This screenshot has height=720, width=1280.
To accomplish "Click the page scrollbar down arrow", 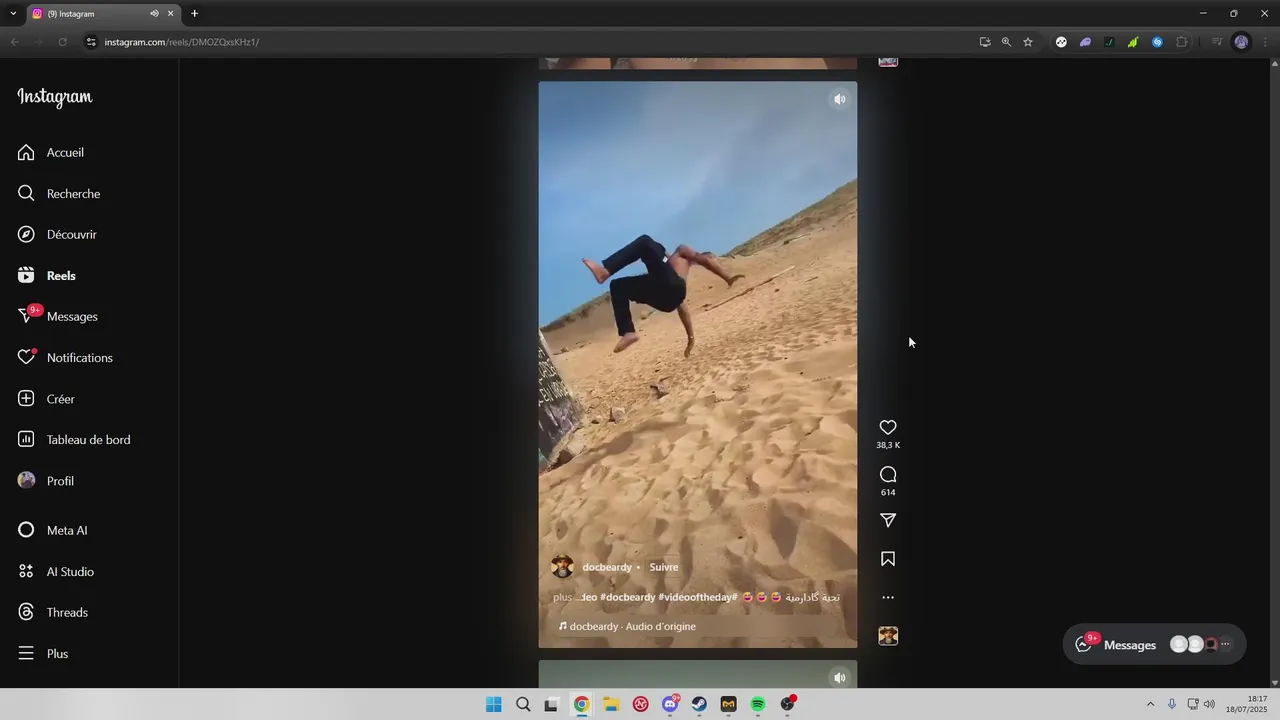I will click(1274, 683).
